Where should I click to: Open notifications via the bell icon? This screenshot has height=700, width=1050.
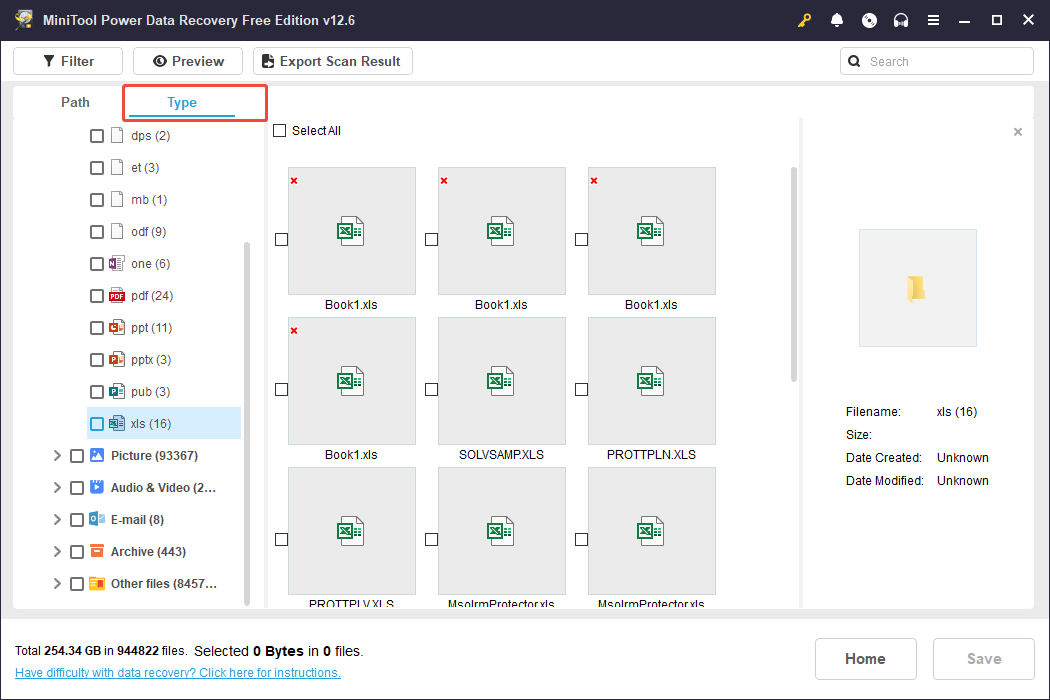tap(837, 19)
